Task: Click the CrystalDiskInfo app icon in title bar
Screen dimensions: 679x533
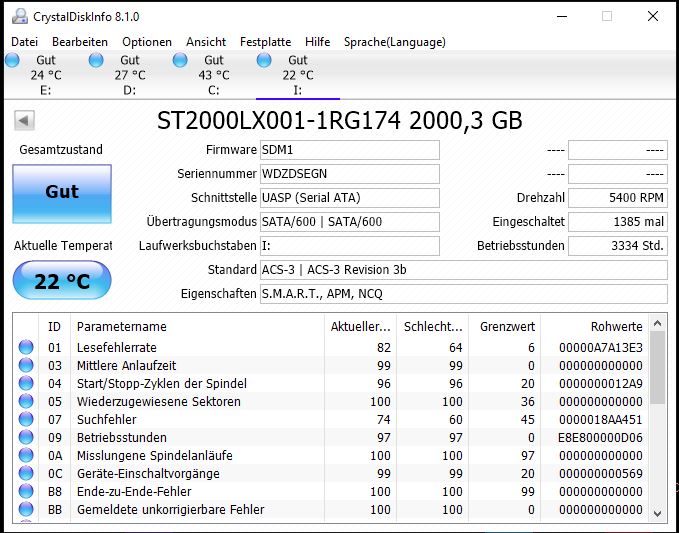Action: point(19,16)
